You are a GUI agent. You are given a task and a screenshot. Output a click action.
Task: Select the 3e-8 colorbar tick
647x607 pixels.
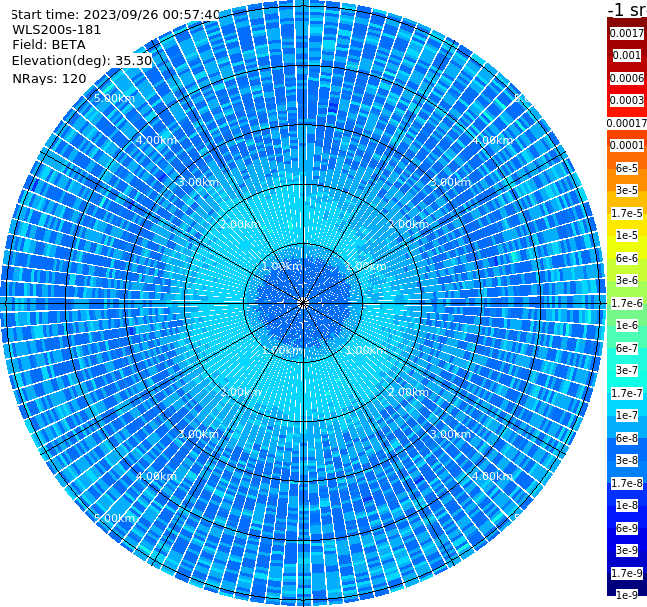coord(627,460)
